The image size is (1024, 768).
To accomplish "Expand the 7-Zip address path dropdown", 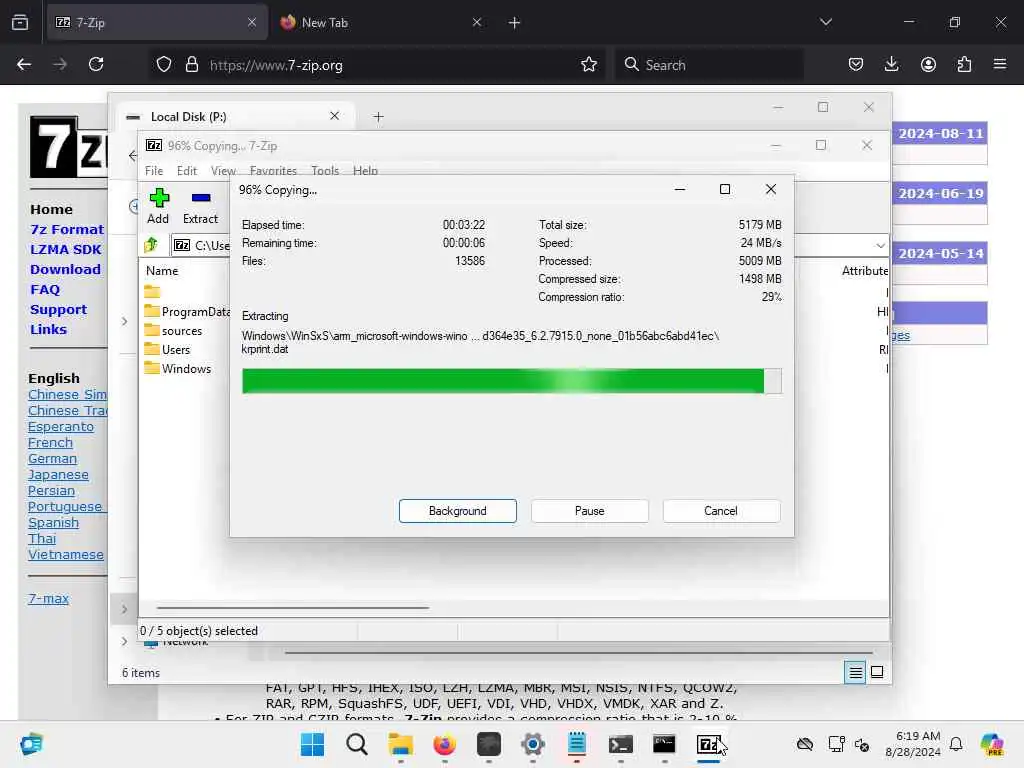I will pos(880,246).
